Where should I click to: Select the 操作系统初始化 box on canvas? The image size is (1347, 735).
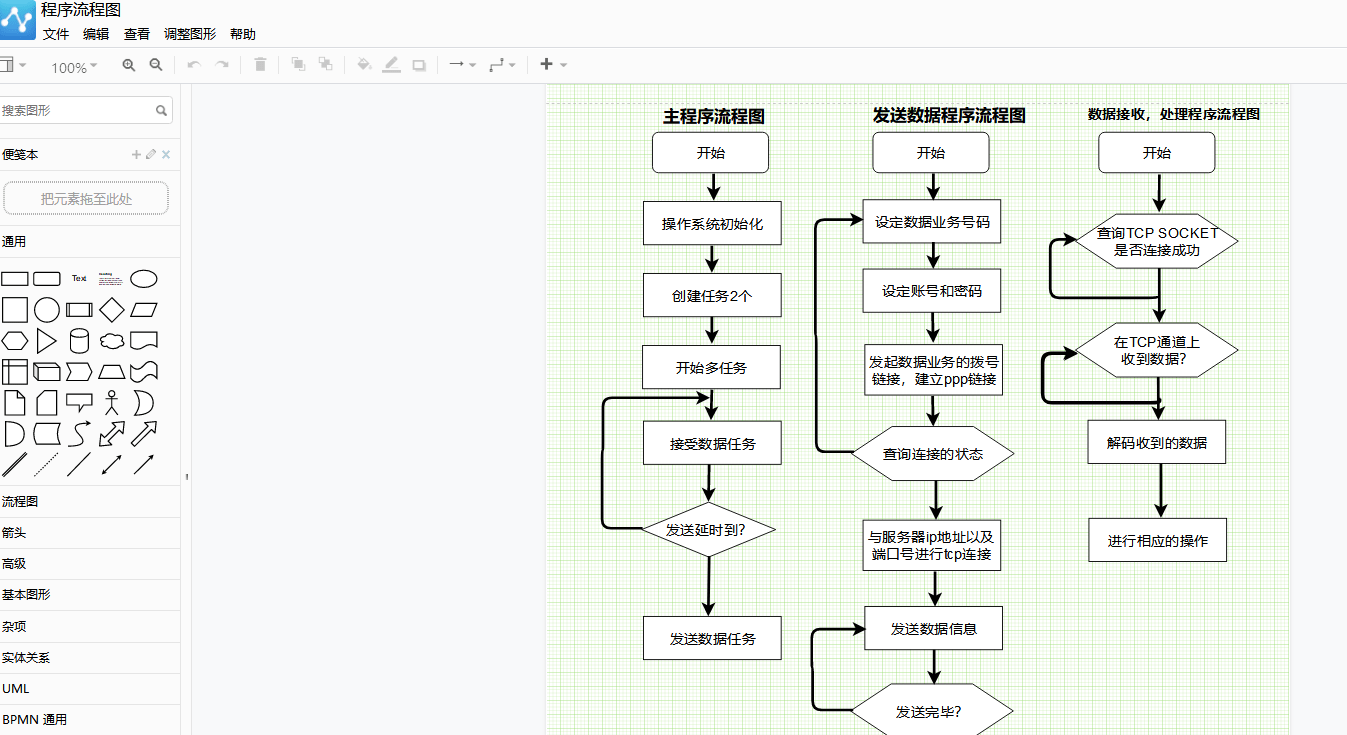point(712,224)
